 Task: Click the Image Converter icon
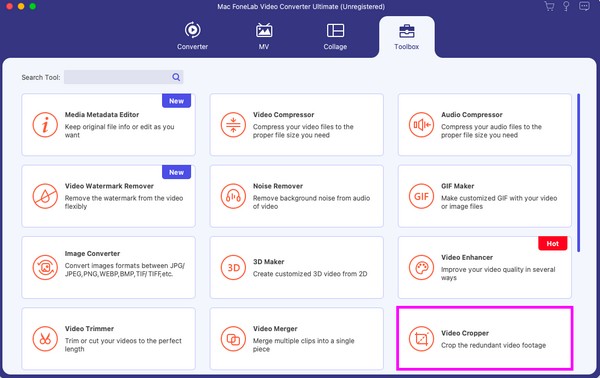[x=45, y=267]
